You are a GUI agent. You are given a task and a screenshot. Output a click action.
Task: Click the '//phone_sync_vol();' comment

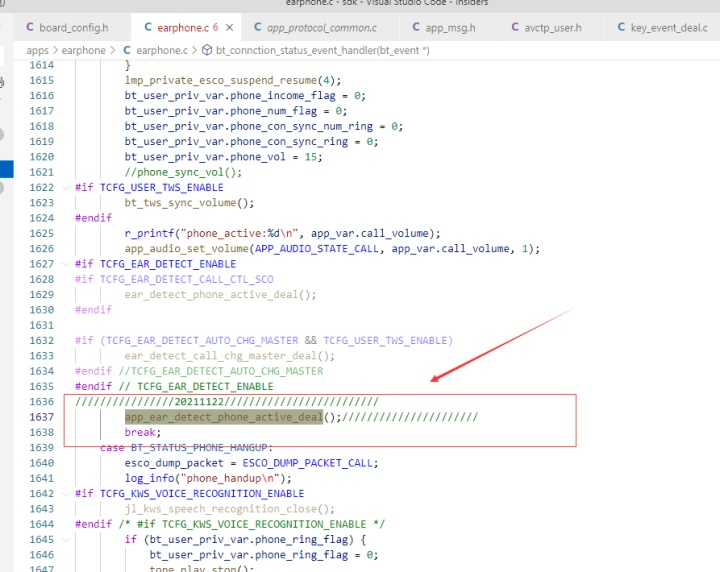(x=183, y=172)
